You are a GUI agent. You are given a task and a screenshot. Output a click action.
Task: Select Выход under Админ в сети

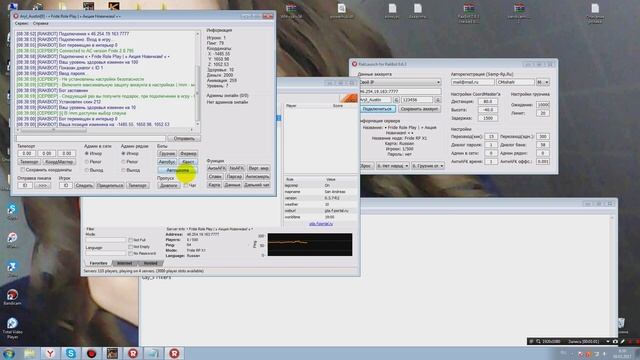(87, 170)
